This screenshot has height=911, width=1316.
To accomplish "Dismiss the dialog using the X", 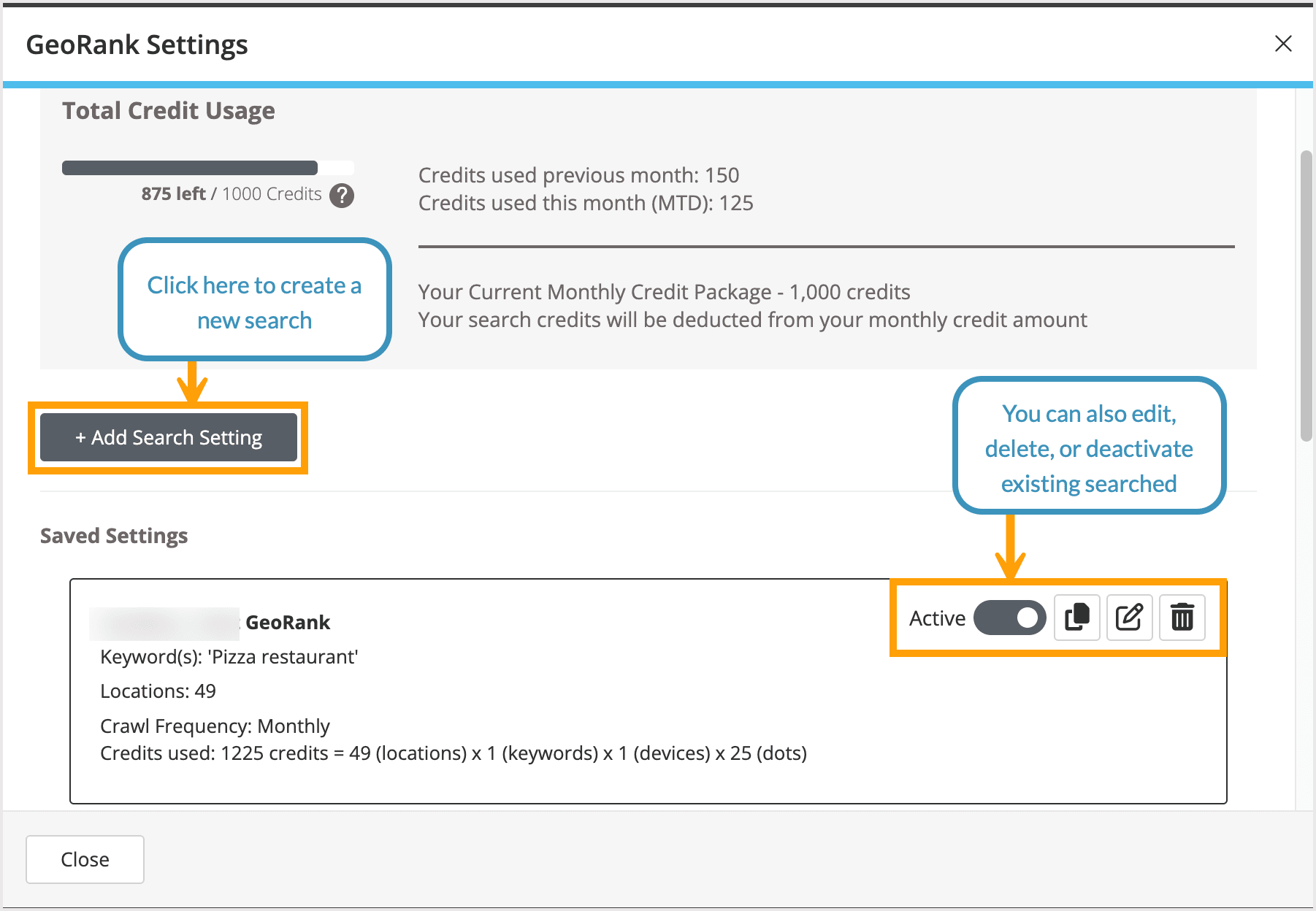I will 1283,44.
